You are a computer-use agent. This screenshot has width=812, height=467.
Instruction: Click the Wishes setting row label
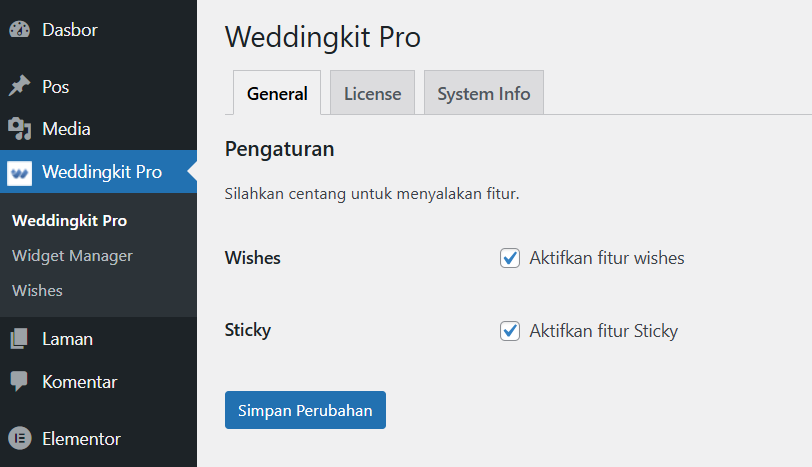(x=253, y=258)
